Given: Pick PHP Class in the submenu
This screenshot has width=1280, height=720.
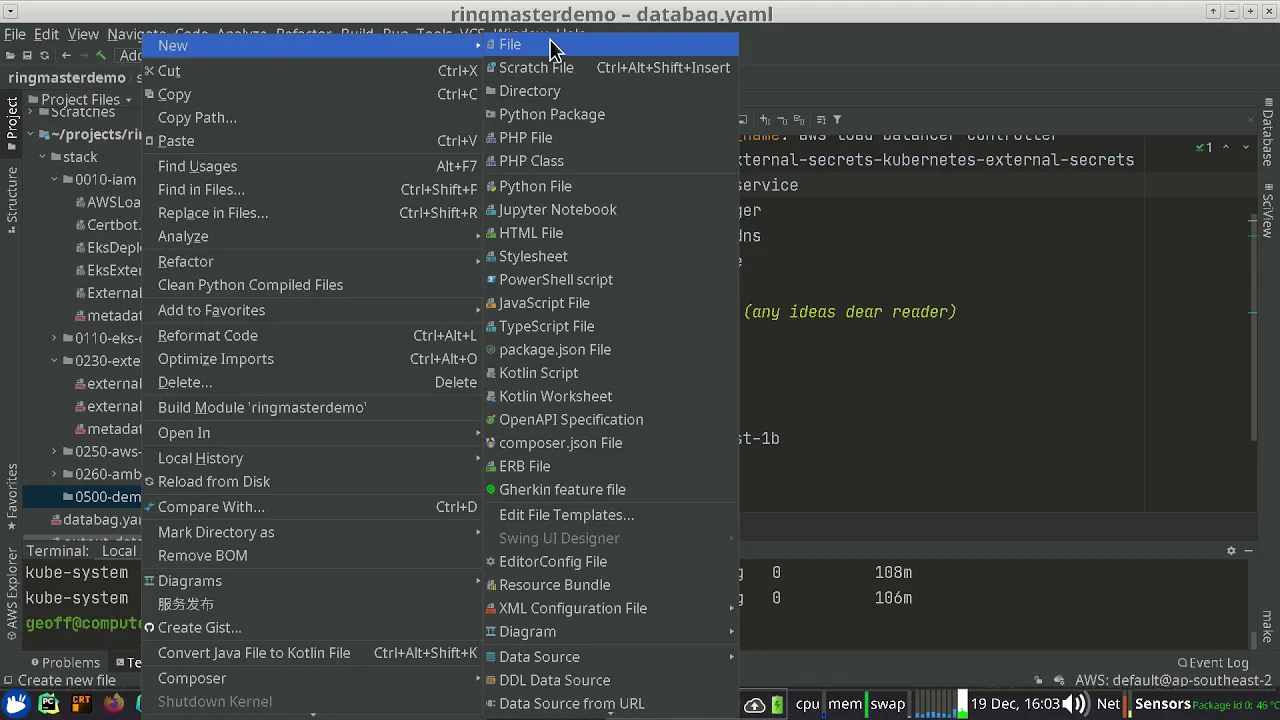Looking at the screenshot, I should click(611, 161).
